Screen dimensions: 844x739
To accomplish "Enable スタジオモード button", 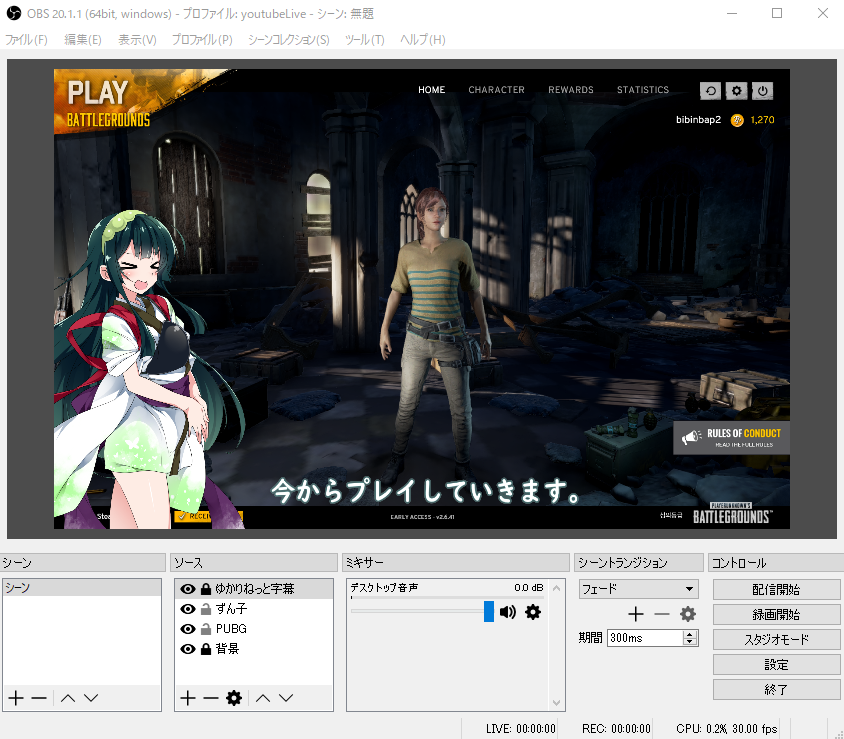I will click(776, 639).
